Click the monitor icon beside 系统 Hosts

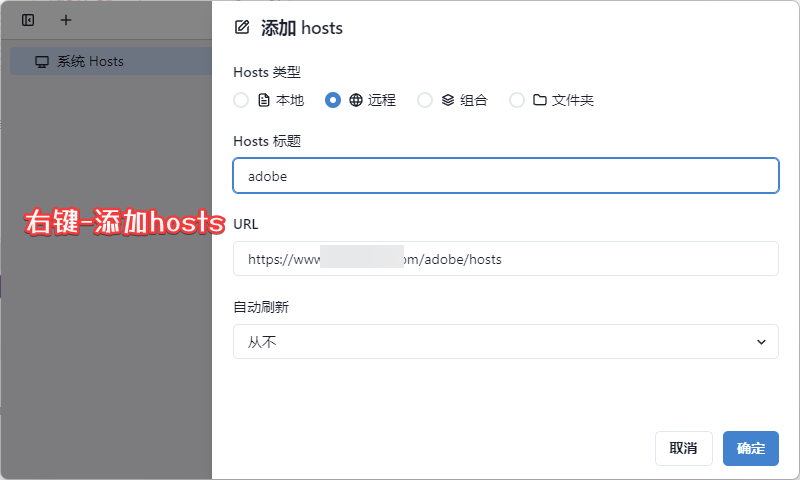42,62
